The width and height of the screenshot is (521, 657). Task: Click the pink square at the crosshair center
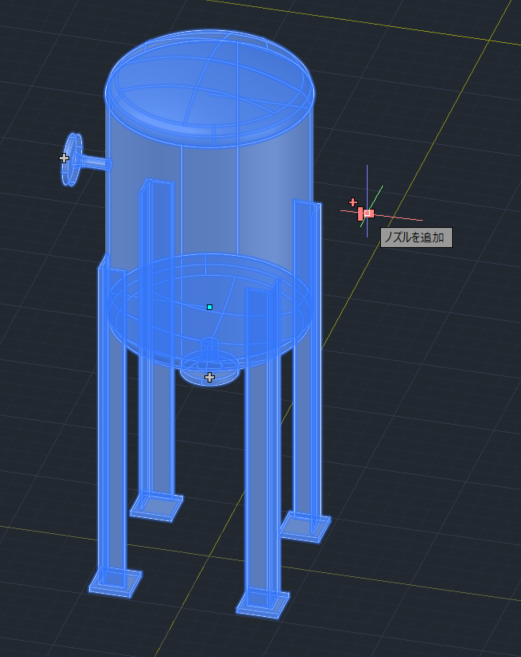point(368,213)
